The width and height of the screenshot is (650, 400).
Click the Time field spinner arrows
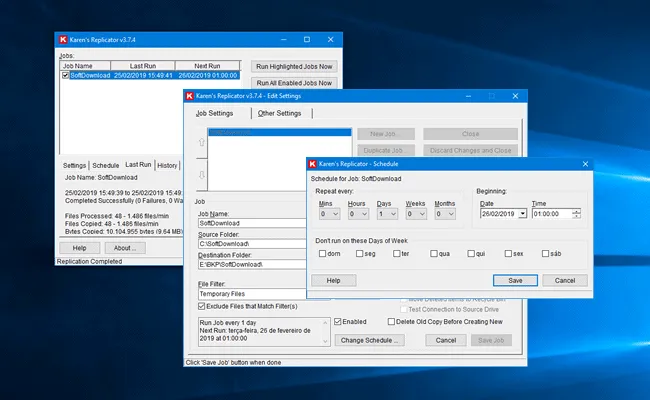(x=576, y=214)
